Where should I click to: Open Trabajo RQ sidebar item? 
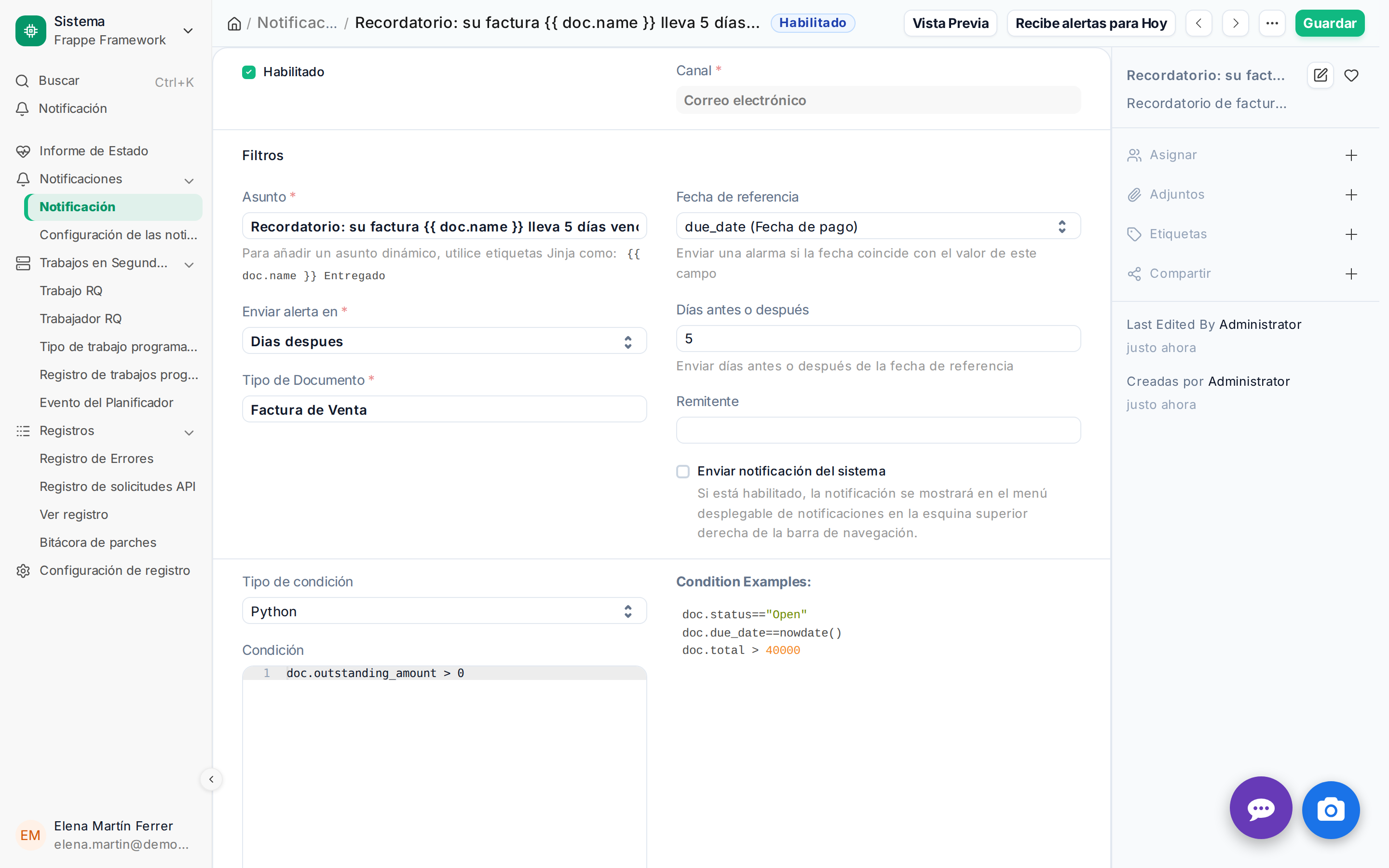point(70,290)
